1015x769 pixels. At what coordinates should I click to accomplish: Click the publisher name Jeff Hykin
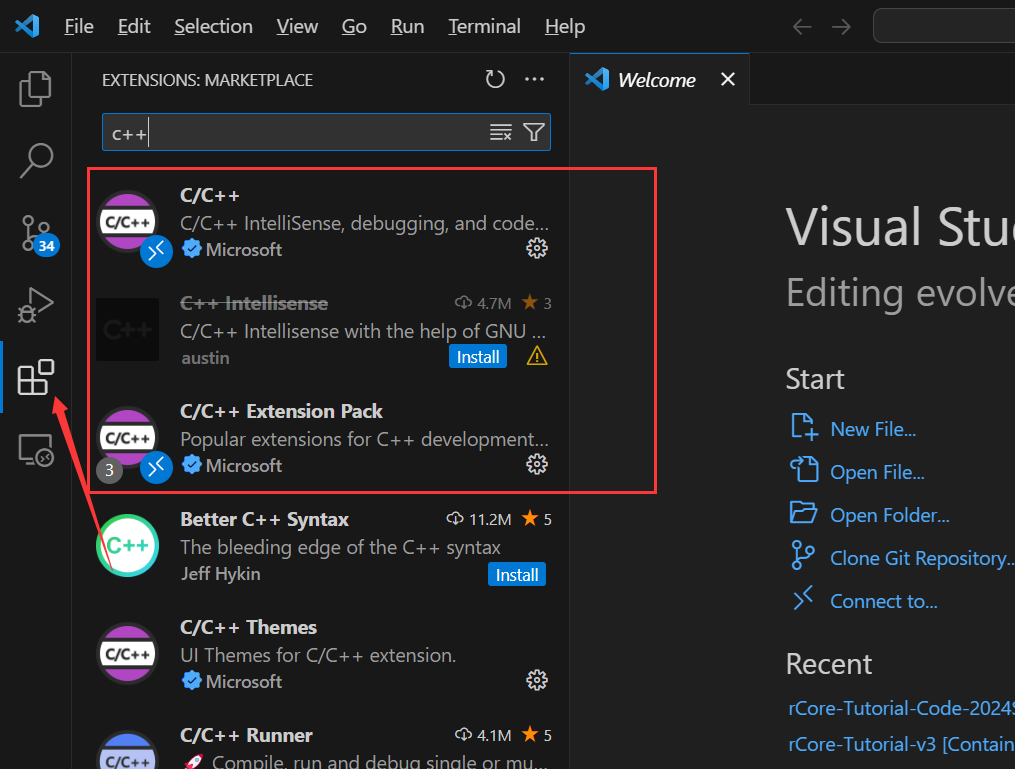pos(220,574)
